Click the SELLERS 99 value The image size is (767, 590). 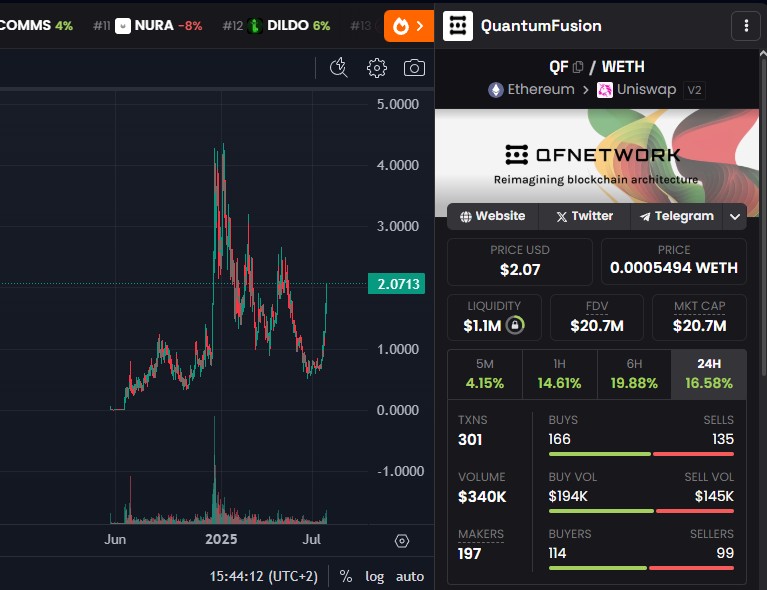pos(725,553)
